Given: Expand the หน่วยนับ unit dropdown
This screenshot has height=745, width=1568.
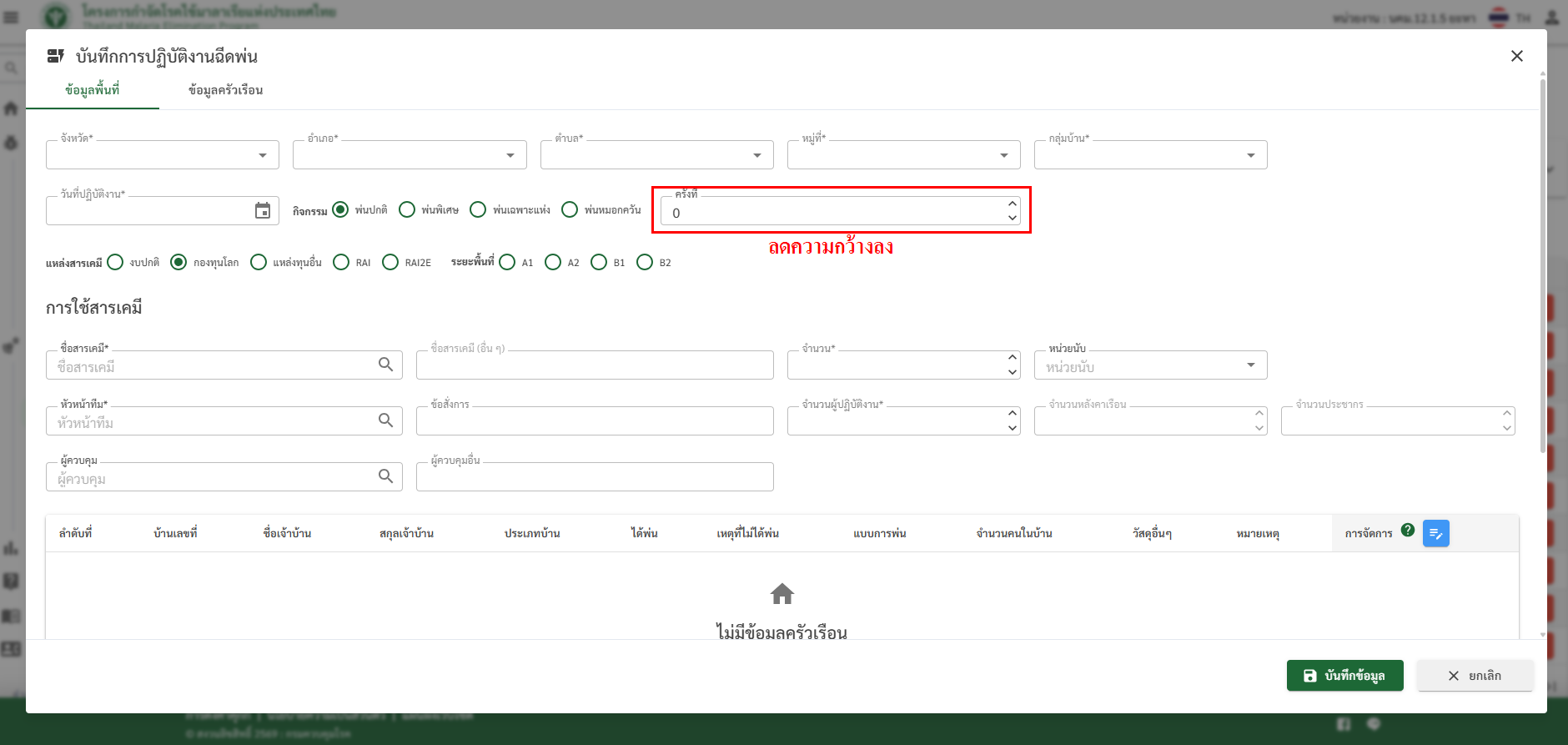Looking at the screenshot, I should pos(1250,365).
